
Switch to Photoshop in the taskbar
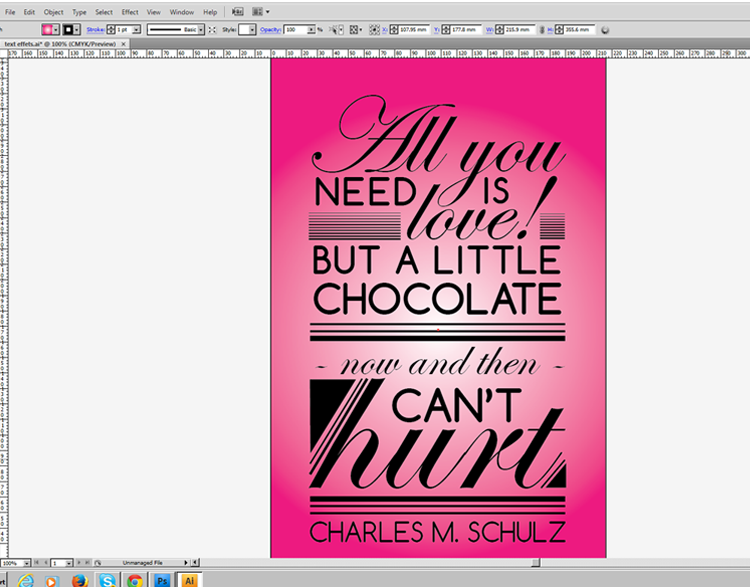tap(162, 580)
